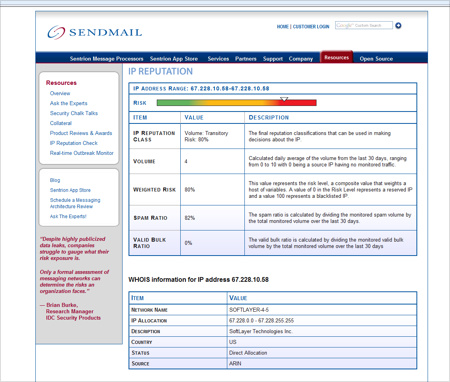Open Schedule a Messaging Architecture Review link

click(x=75, y=203)
